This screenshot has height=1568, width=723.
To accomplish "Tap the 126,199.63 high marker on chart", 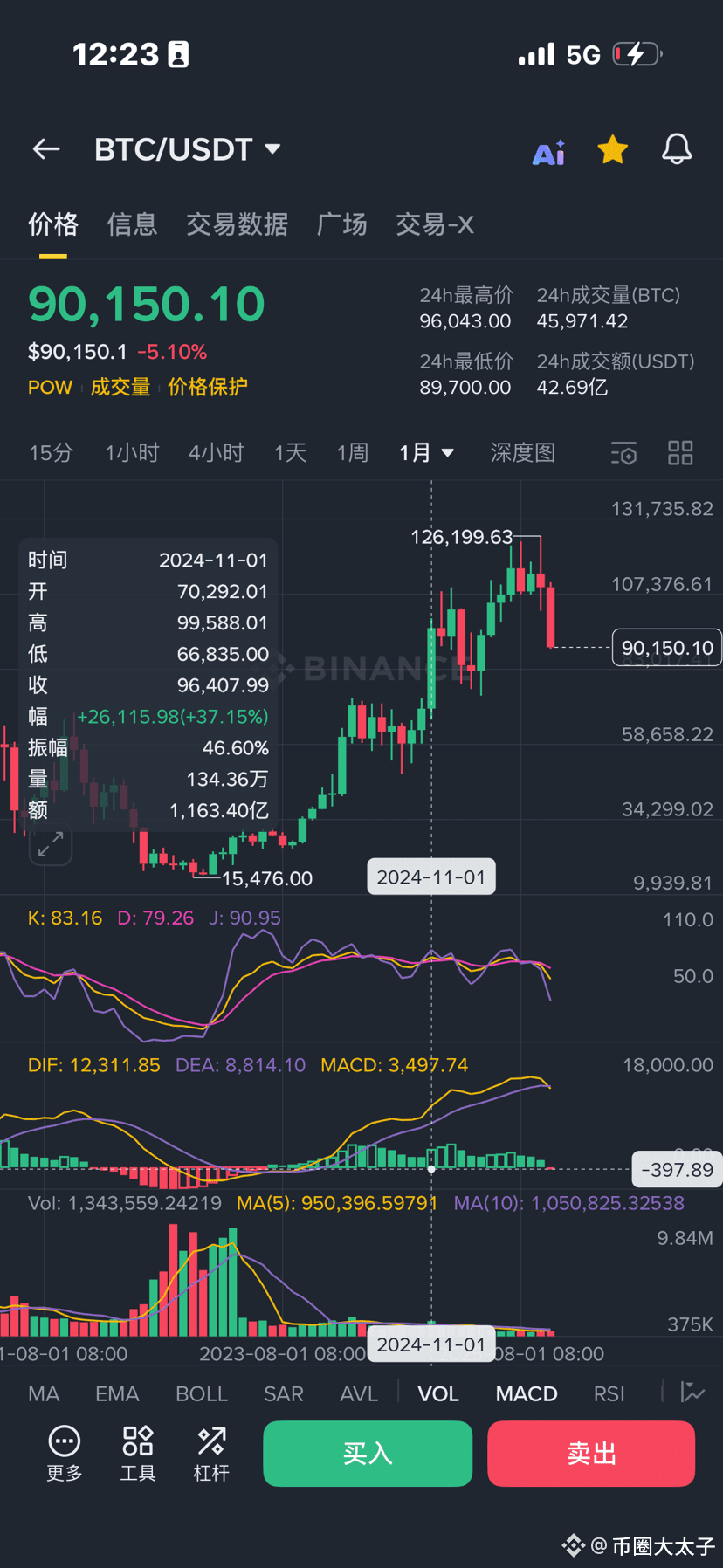I will point(462,537).
